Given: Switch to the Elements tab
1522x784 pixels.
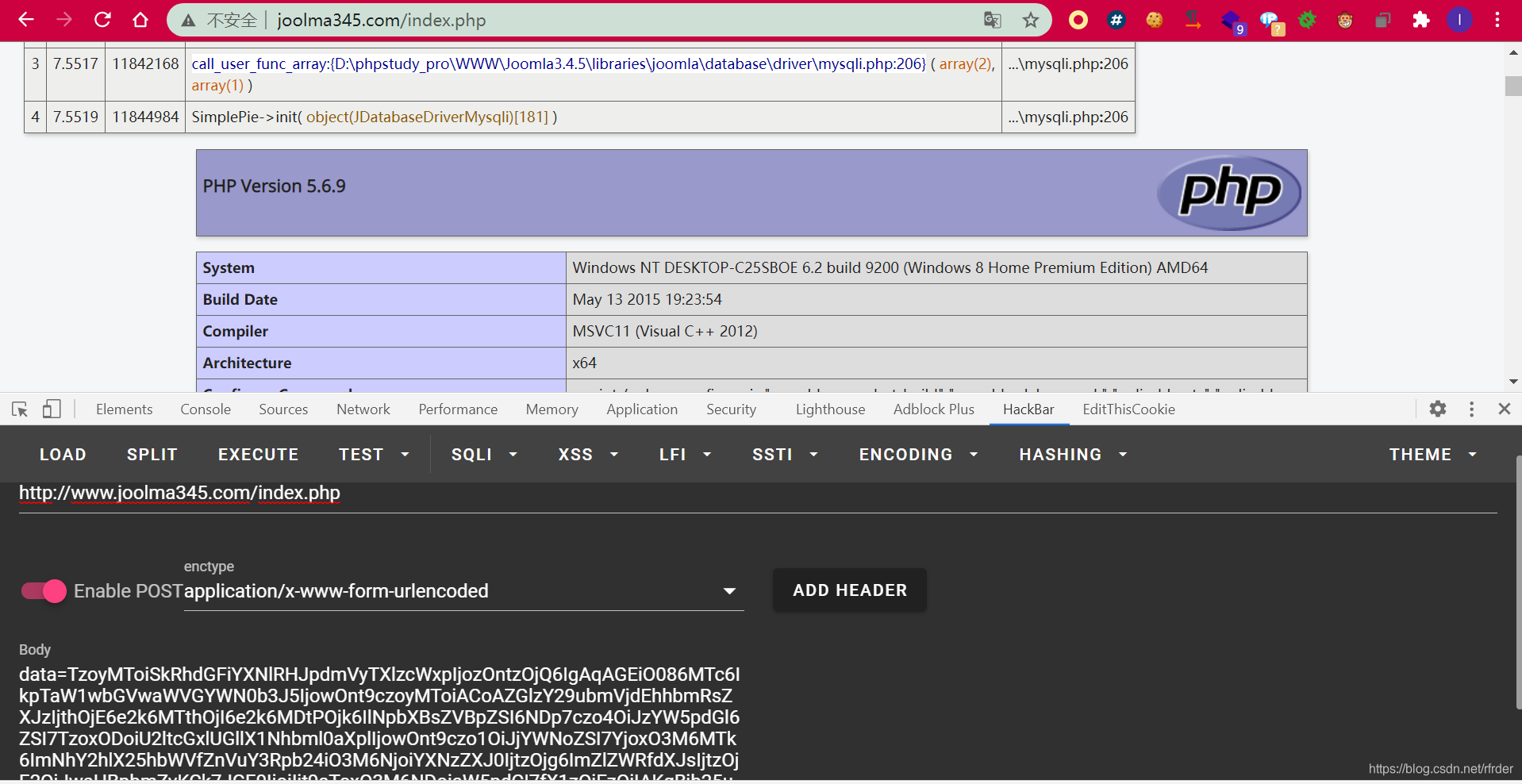Looking at the screenshot, I should click(124, 409).
